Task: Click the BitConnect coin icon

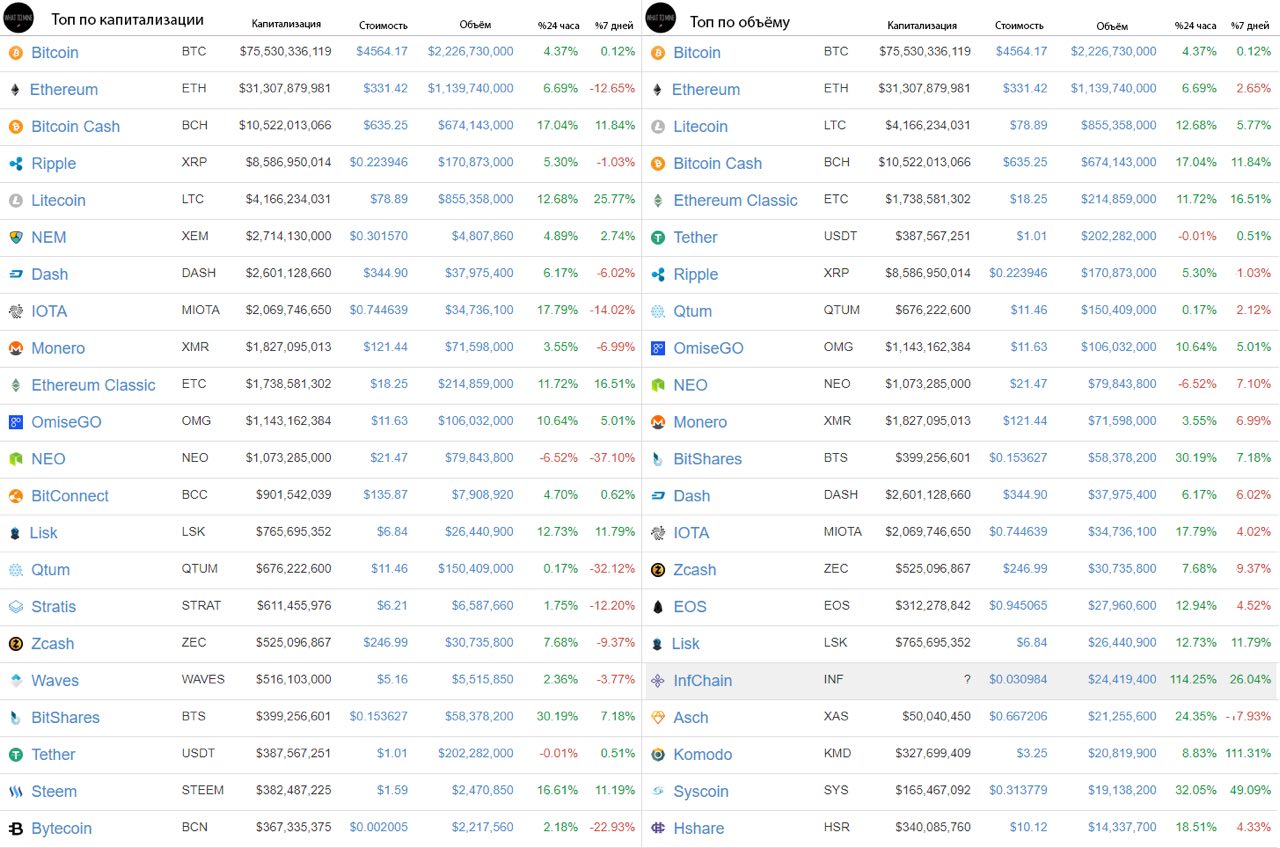Action: pyautogui.click(x=15, y=496)
